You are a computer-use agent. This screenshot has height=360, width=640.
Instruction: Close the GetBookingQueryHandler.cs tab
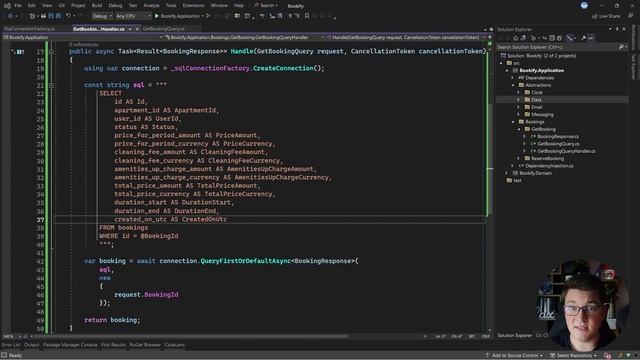click(137, 29)
